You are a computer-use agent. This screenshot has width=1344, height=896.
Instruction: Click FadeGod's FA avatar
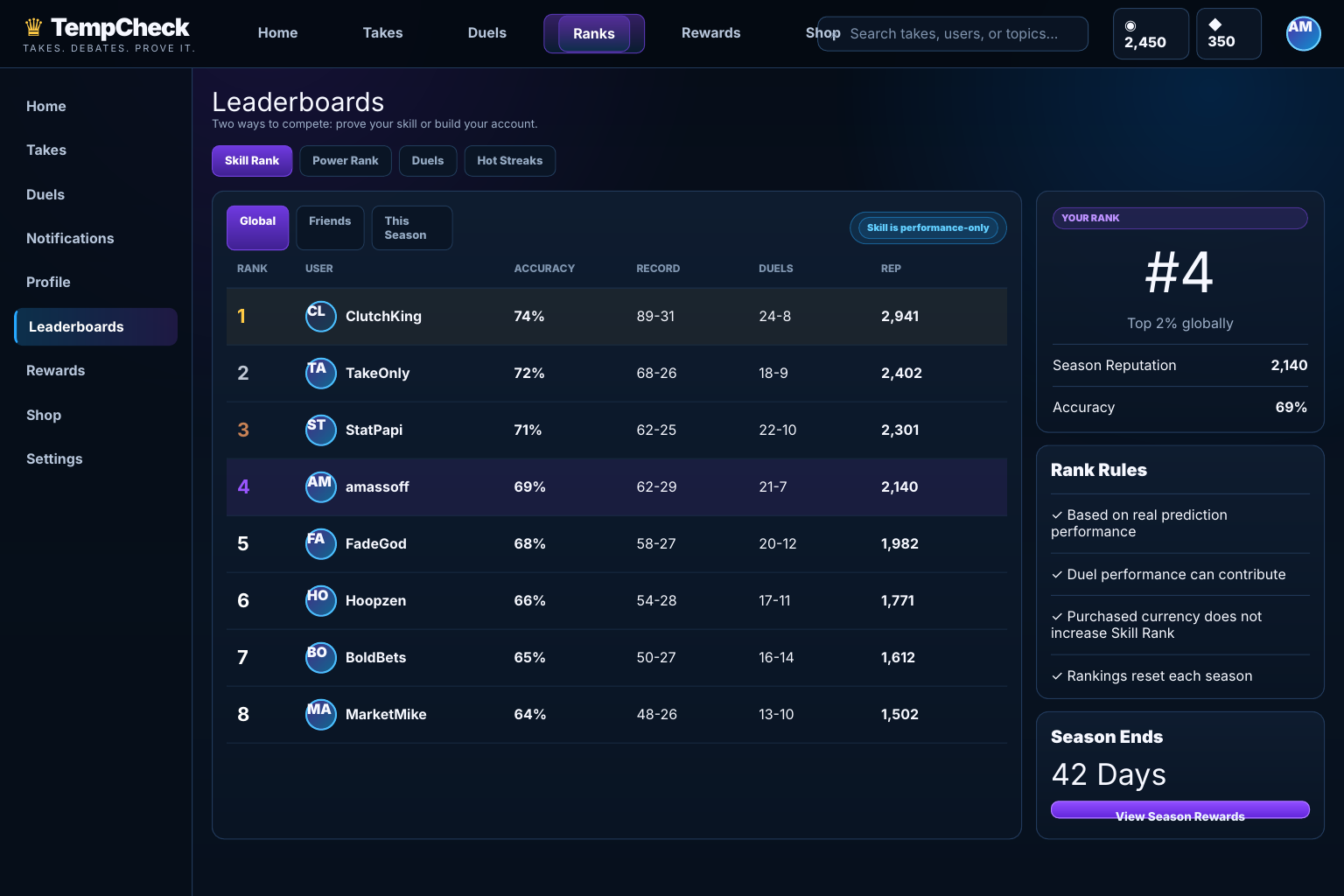point(320,543)
